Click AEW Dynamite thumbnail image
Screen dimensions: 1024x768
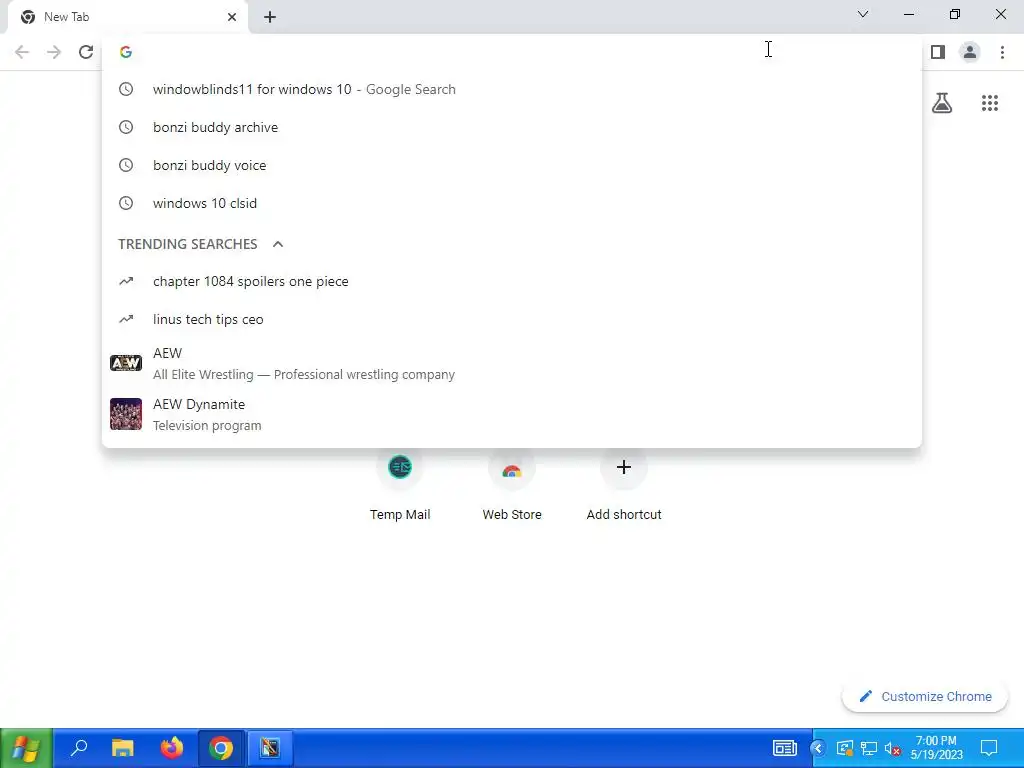click(x=125, y=414)
